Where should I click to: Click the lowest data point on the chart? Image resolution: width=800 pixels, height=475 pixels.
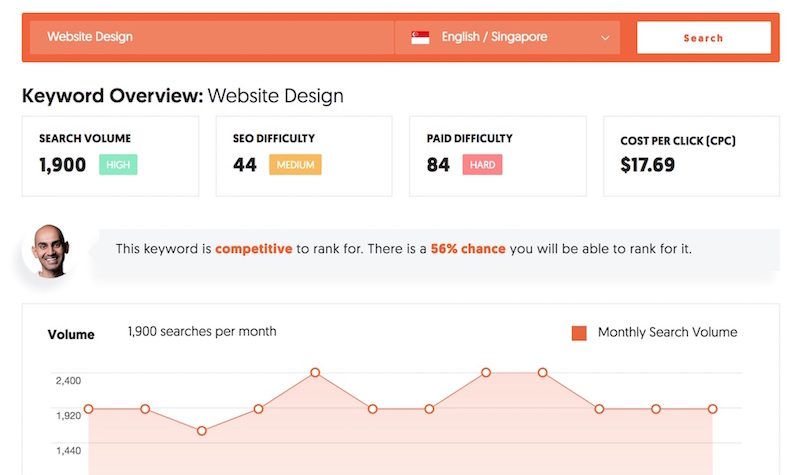[x=202, y=431]
